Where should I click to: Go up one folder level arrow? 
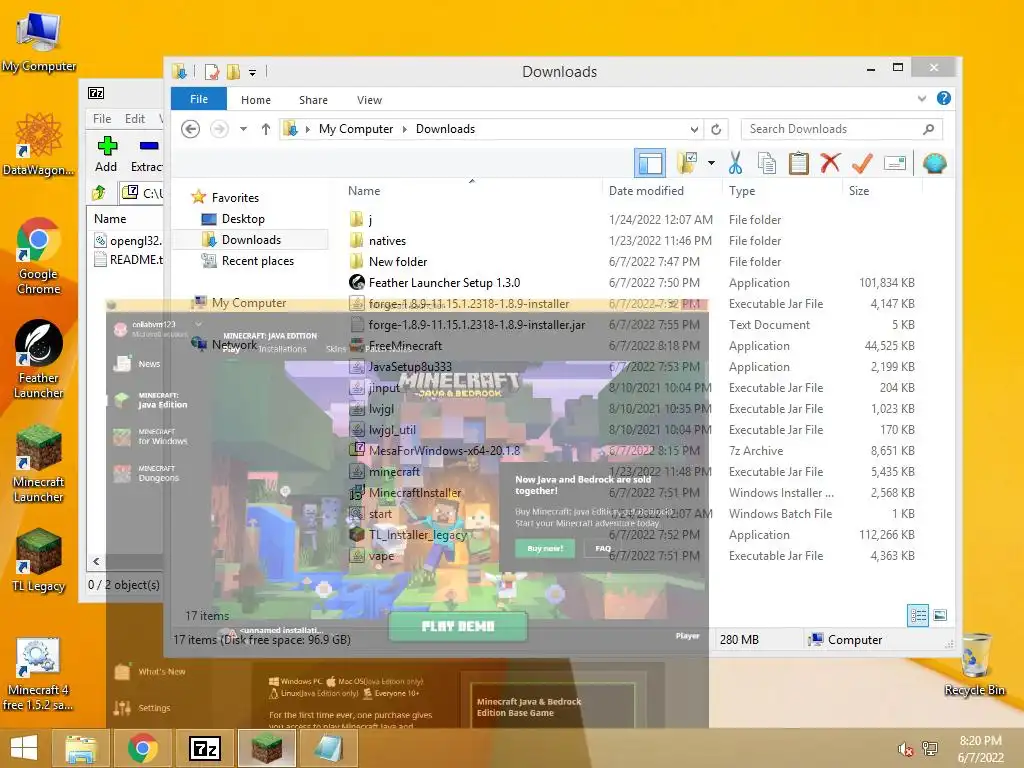[x=266, y=129]
